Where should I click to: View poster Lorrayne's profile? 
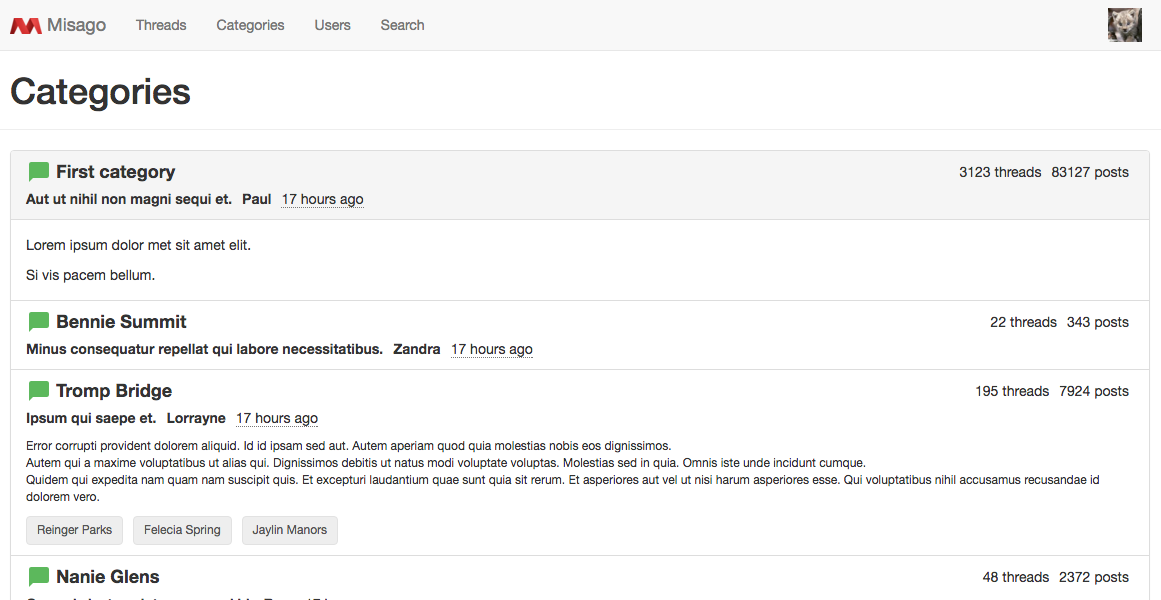pyautogui.click(x=196, y=418)
